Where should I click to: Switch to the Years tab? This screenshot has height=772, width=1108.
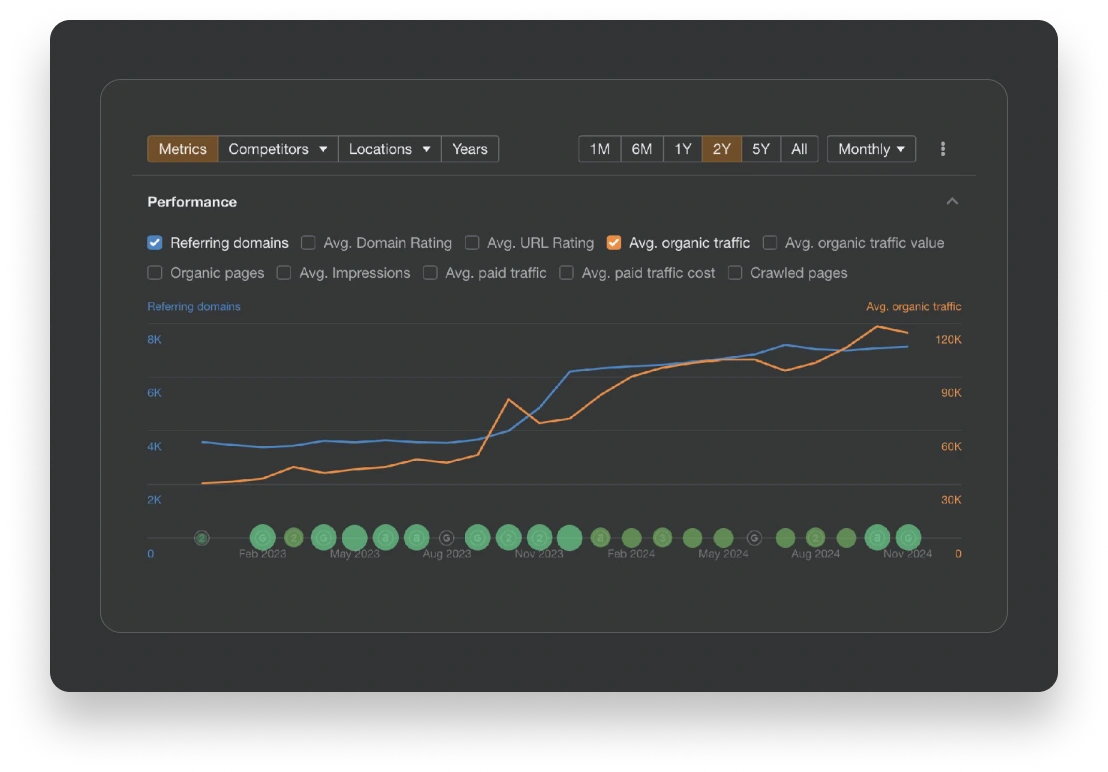click(470, 149)
